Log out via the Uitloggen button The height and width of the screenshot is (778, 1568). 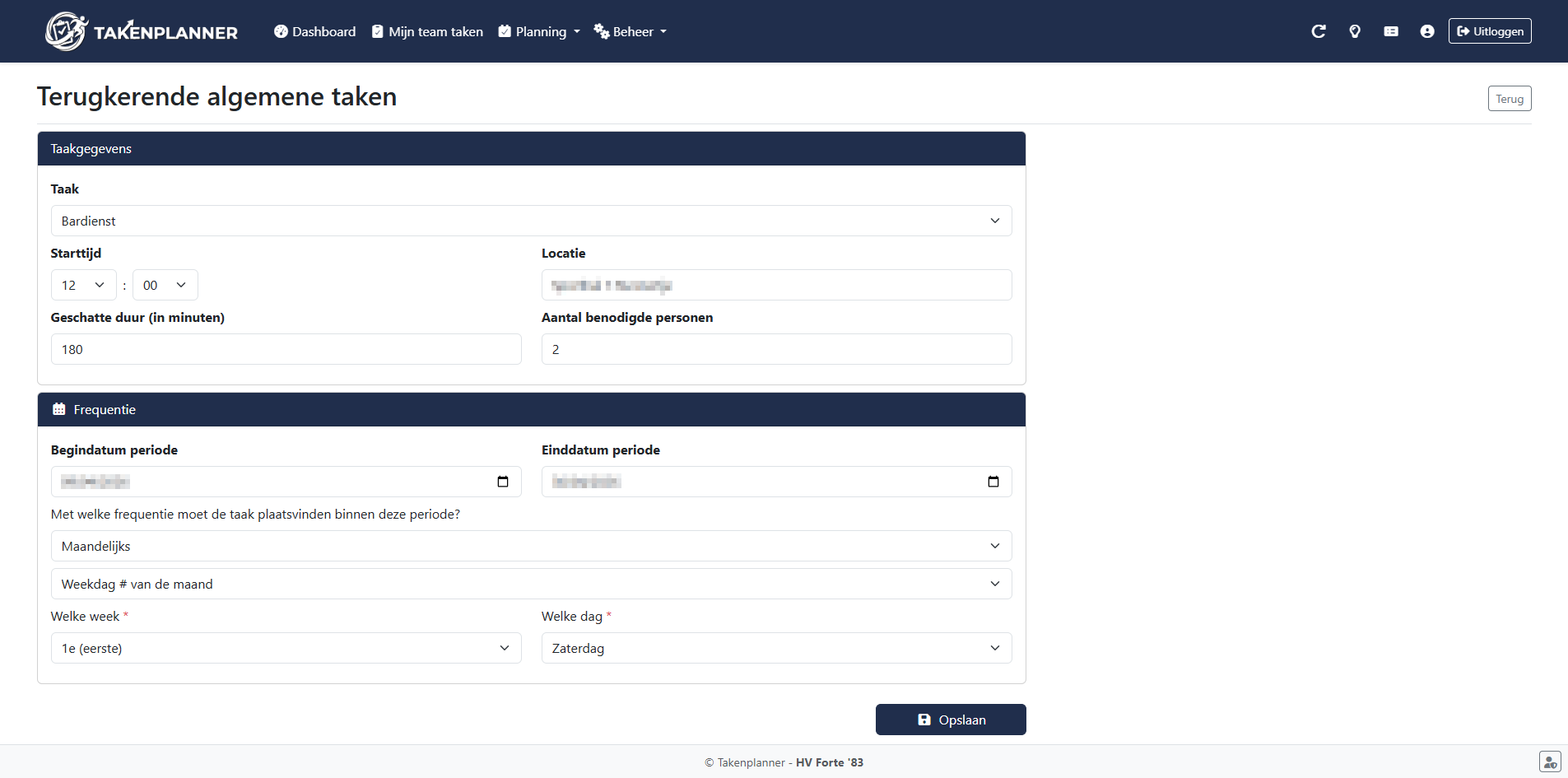tap(1490, 30)
